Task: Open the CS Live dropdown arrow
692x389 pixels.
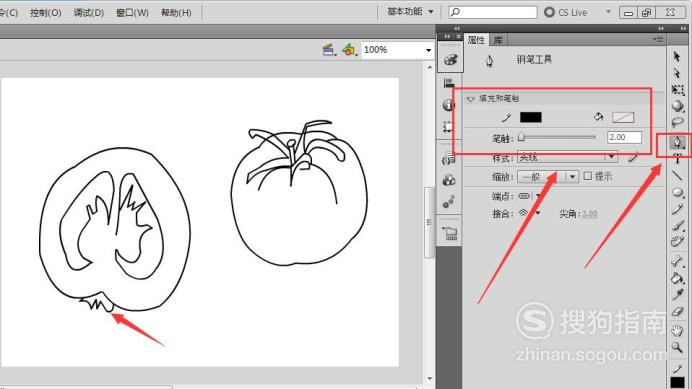Action: coord(608,12)
